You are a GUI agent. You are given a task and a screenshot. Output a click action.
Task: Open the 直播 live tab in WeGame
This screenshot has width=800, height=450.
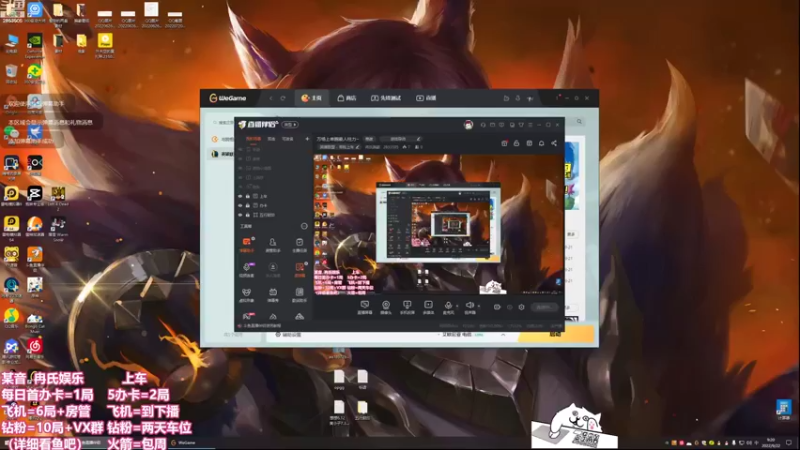click(426, 98)
